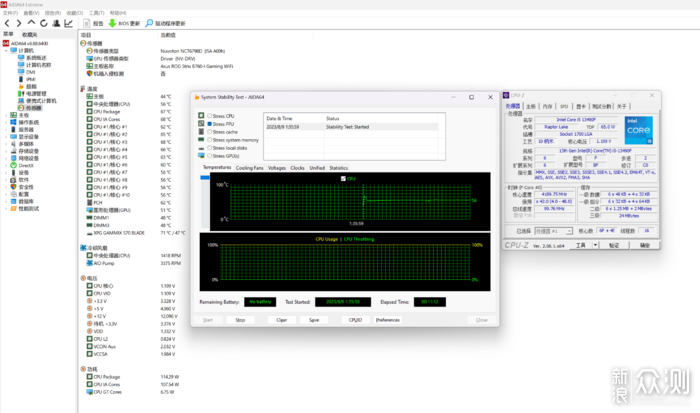Open Preferences in Stability Test
This screenshot has height=413, width=700.
click(388, 320)
